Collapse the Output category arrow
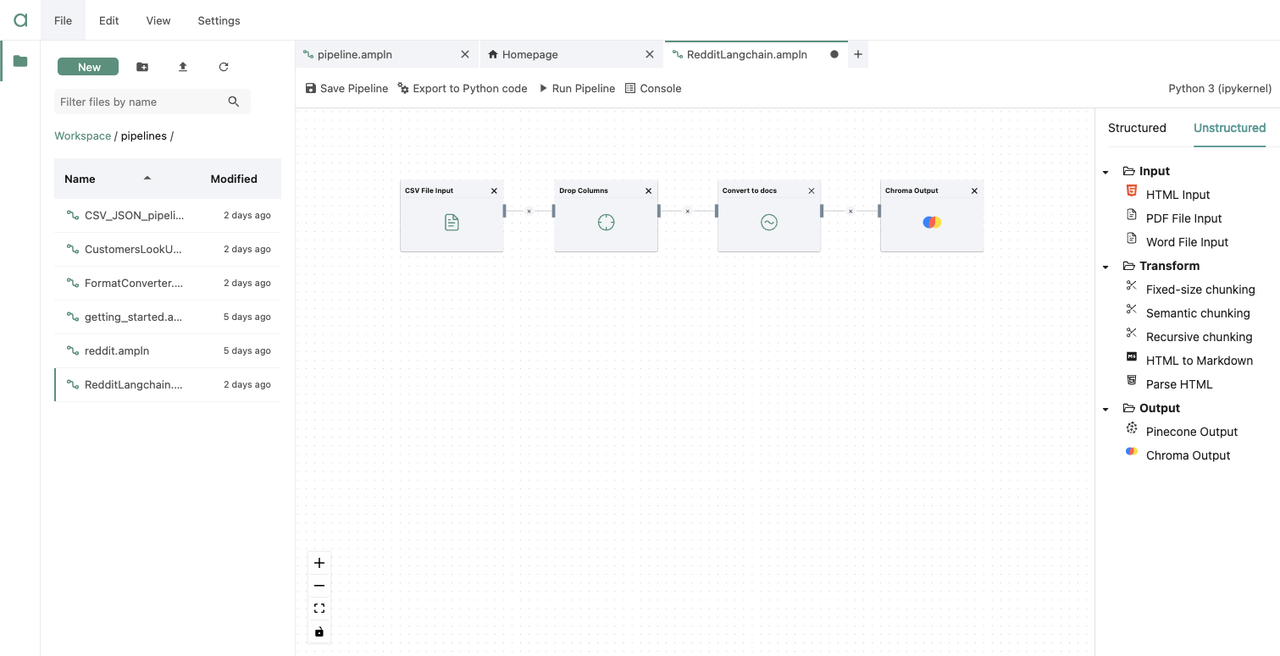This screenshot has height=656, width=1280. click(x=1106, y=409)
